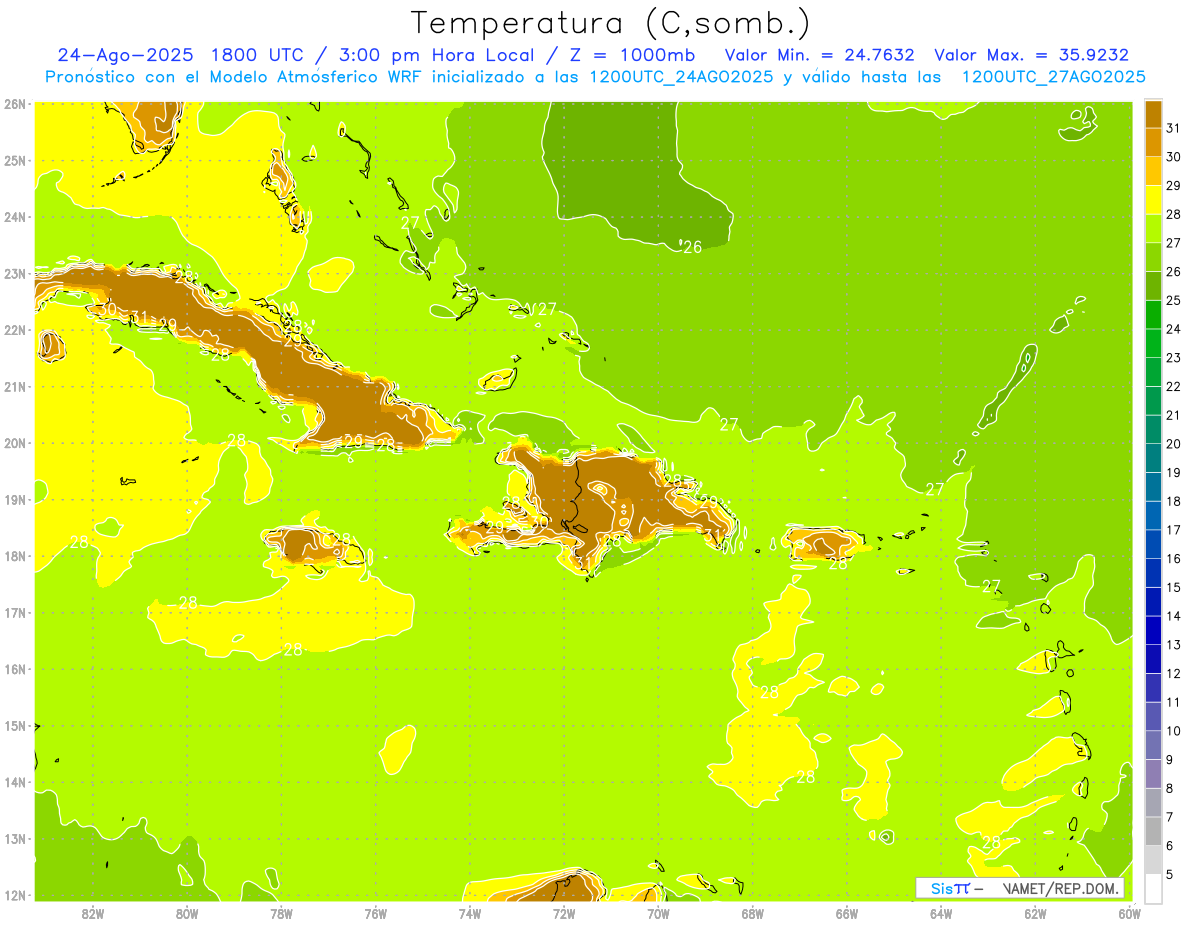Screen dimensions: 1200x927
Task: Select valid-until time '1200UTC_27AGO2025'
Action: (1054, 77)
